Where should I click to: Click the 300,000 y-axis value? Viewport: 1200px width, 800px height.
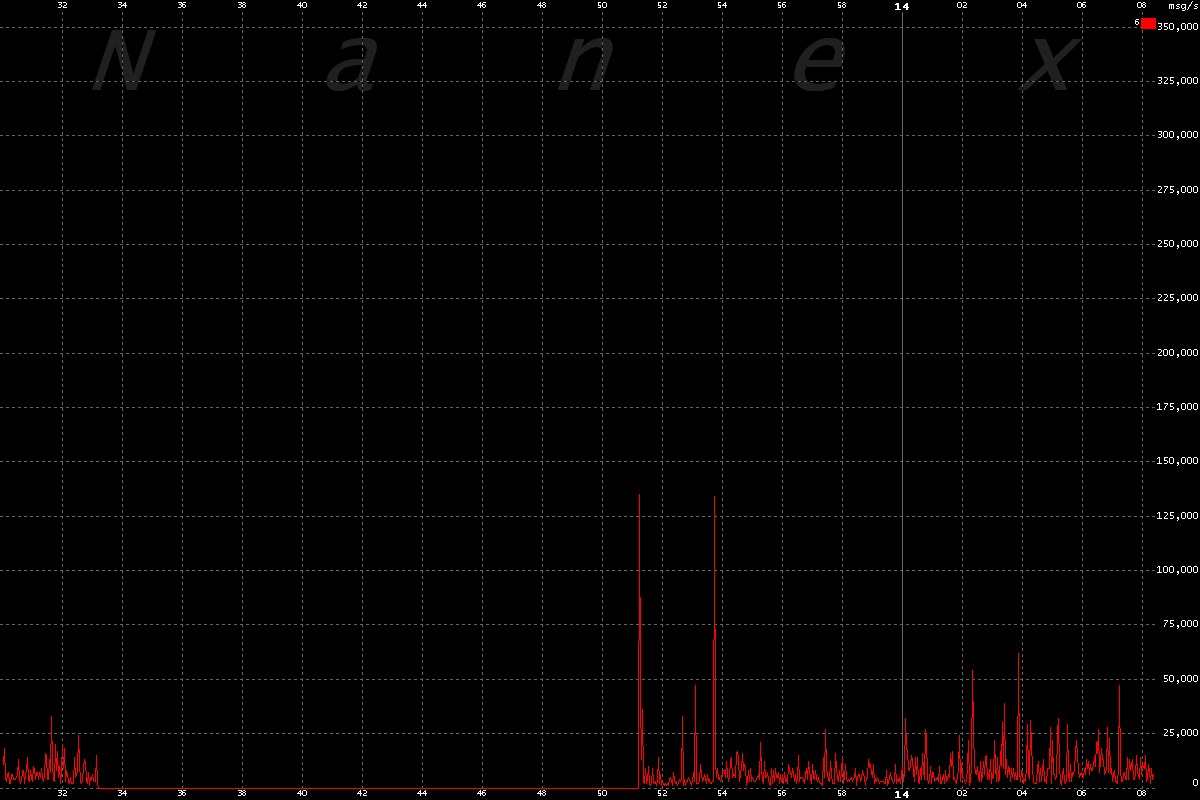pyautogui.click(x=1176, y=135)
